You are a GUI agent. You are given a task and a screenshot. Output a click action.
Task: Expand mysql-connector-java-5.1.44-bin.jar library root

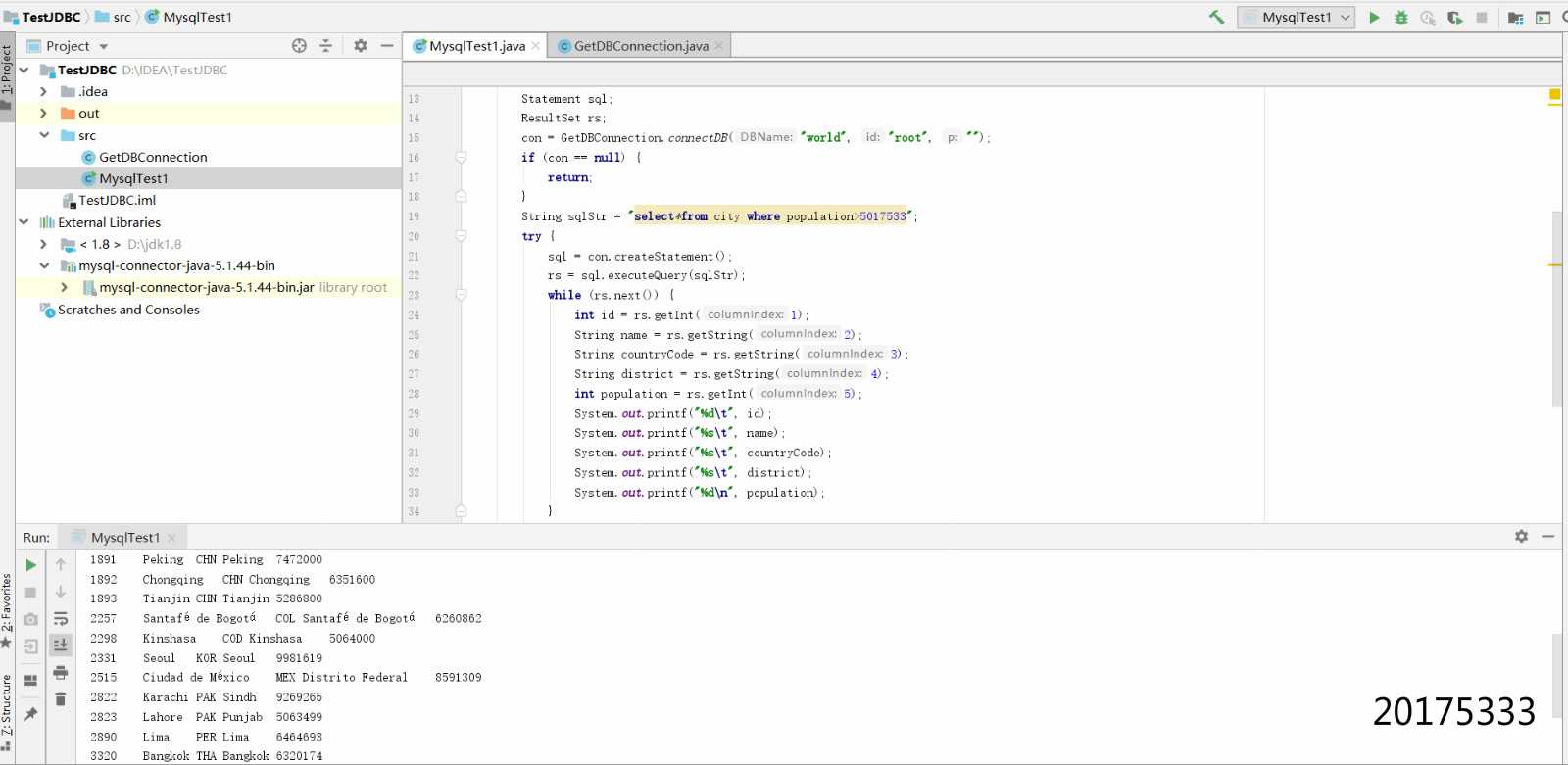pos(65,287)
